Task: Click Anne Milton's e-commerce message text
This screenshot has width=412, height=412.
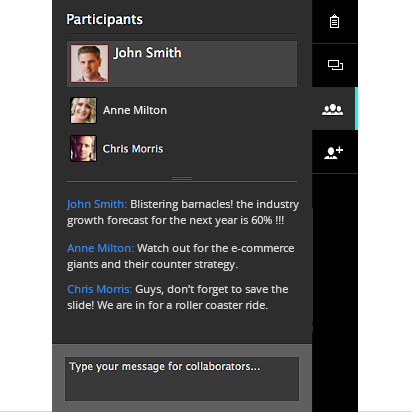Action: [181, 256]
